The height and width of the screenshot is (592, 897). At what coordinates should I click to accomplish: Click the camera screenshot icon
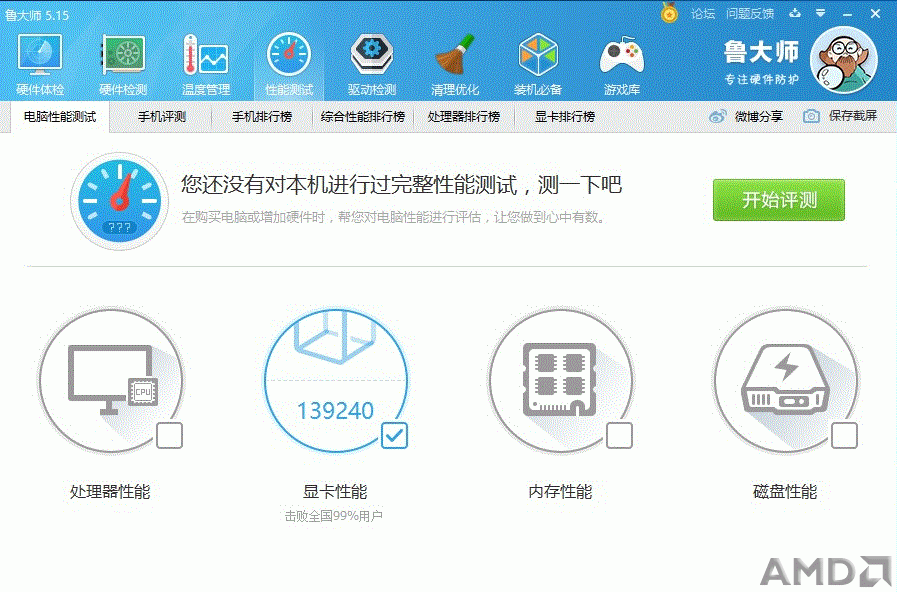click(x=811, y=116)
